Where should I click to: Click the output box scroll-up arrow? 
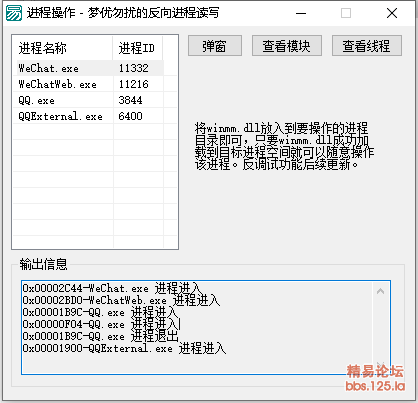click(380, 291)
